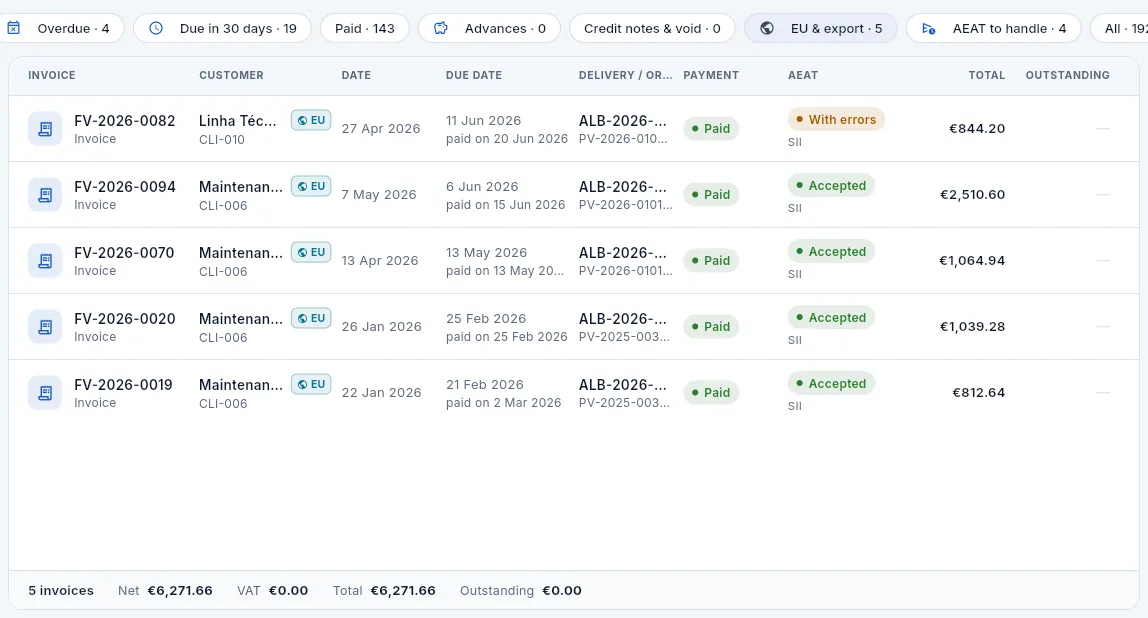Open invoice FV-2026-0082
Image resolution: width=1148 pixels, height=618 pixels.
pos(124,121)
